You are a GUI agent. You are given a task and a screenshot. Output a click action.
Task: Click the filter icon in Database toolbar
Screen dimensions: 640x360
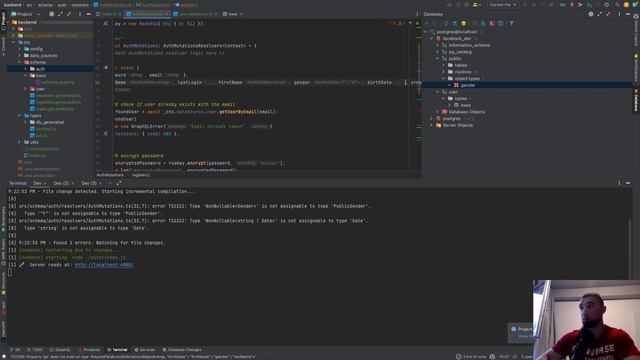pyautogui.click(x=511, y=24)
